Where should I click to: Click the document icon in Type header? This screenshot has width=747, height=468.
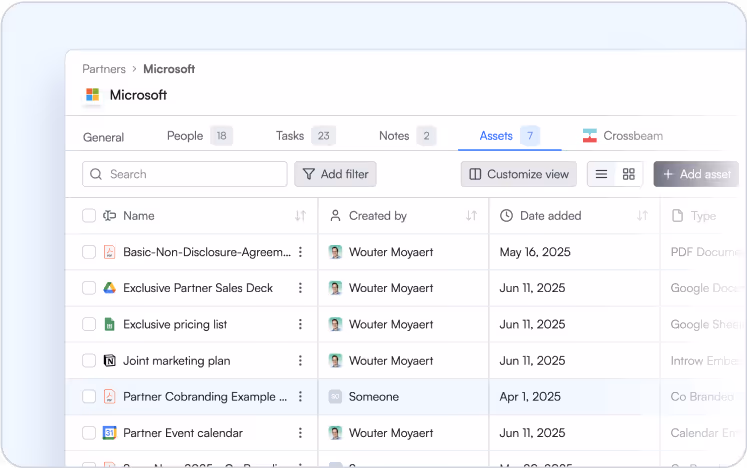click(x=677, y=216)
